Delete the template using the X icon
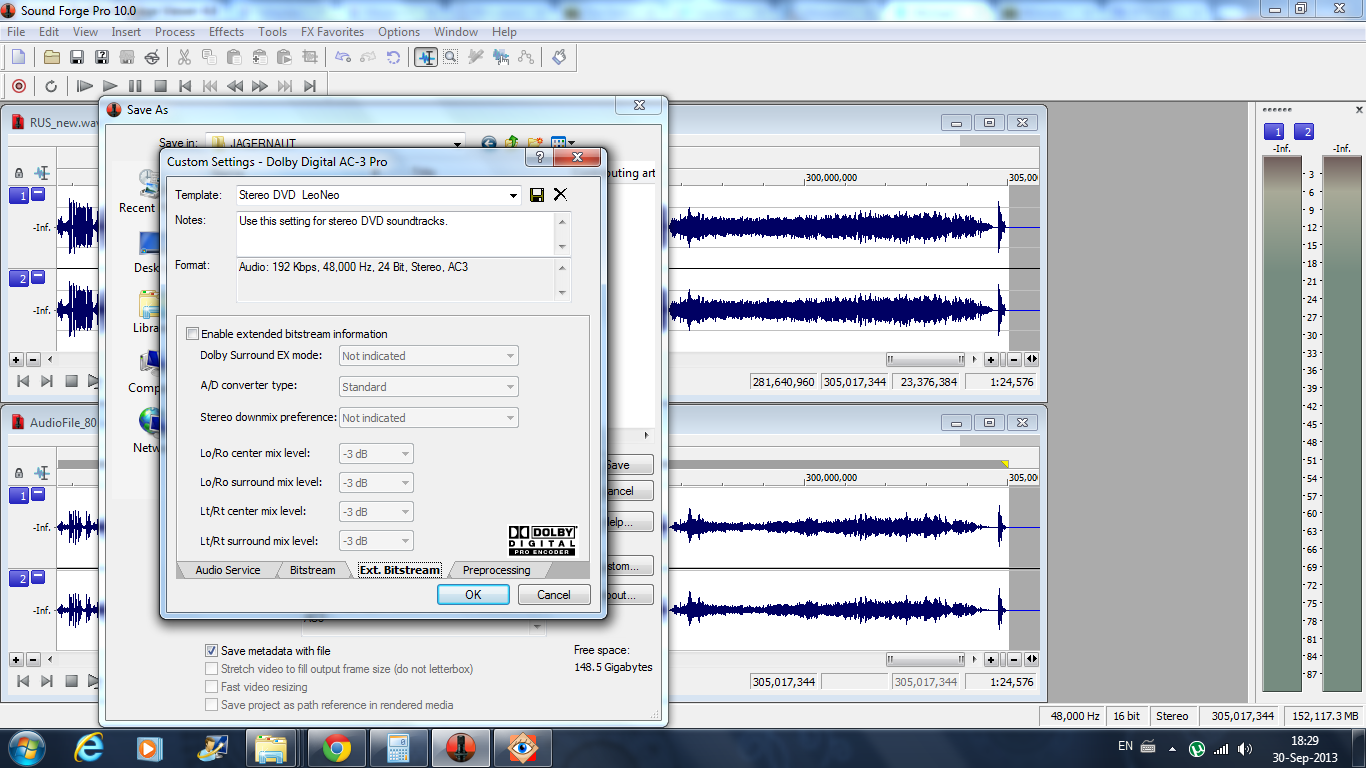 point(560,195)
